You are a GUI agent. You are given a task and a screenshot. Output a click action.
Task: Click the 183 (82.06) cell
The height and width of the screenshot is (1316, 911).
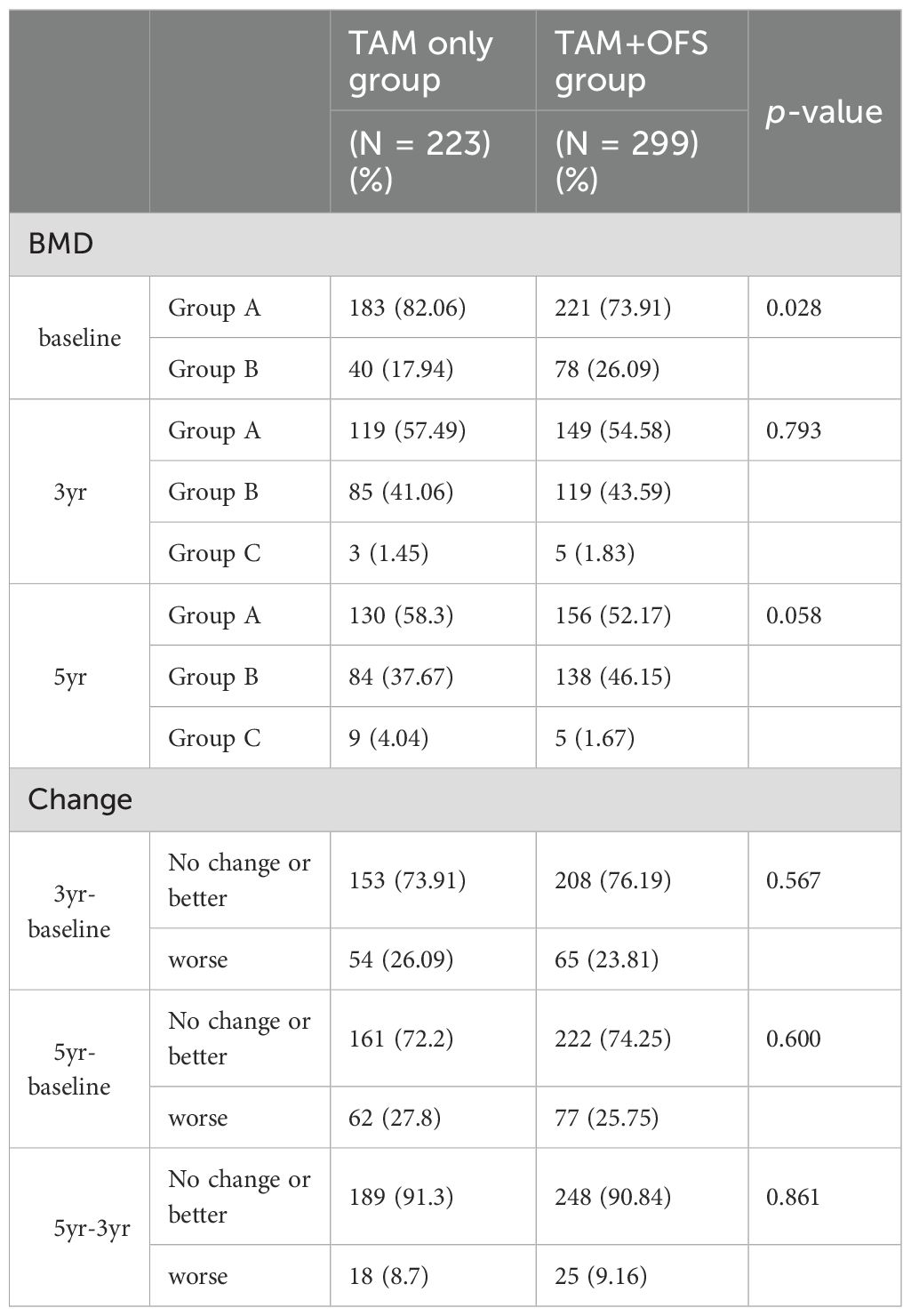coord(407,308)
